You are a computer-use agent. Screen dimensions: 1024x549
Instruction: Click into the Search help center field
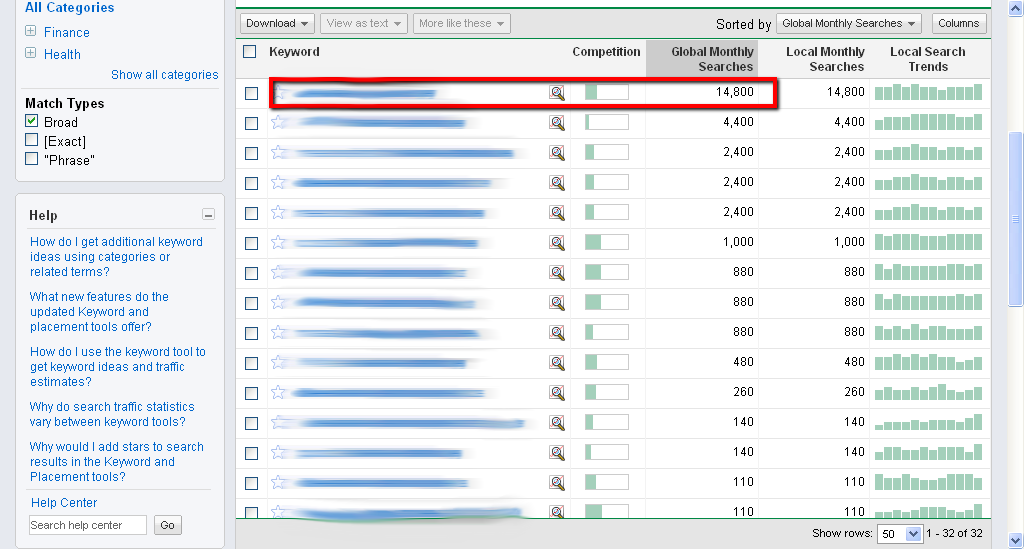pos(88,525)
